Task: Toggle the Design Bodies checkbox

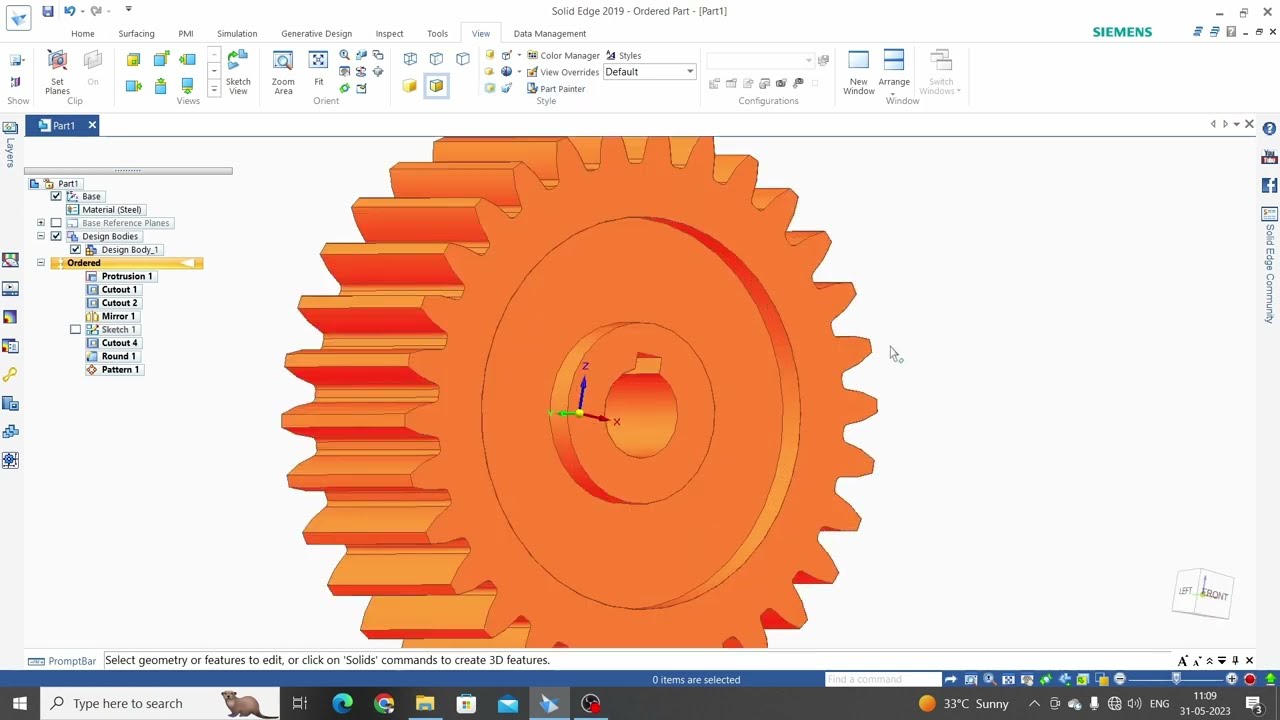Action: click(x=56, y=236)
